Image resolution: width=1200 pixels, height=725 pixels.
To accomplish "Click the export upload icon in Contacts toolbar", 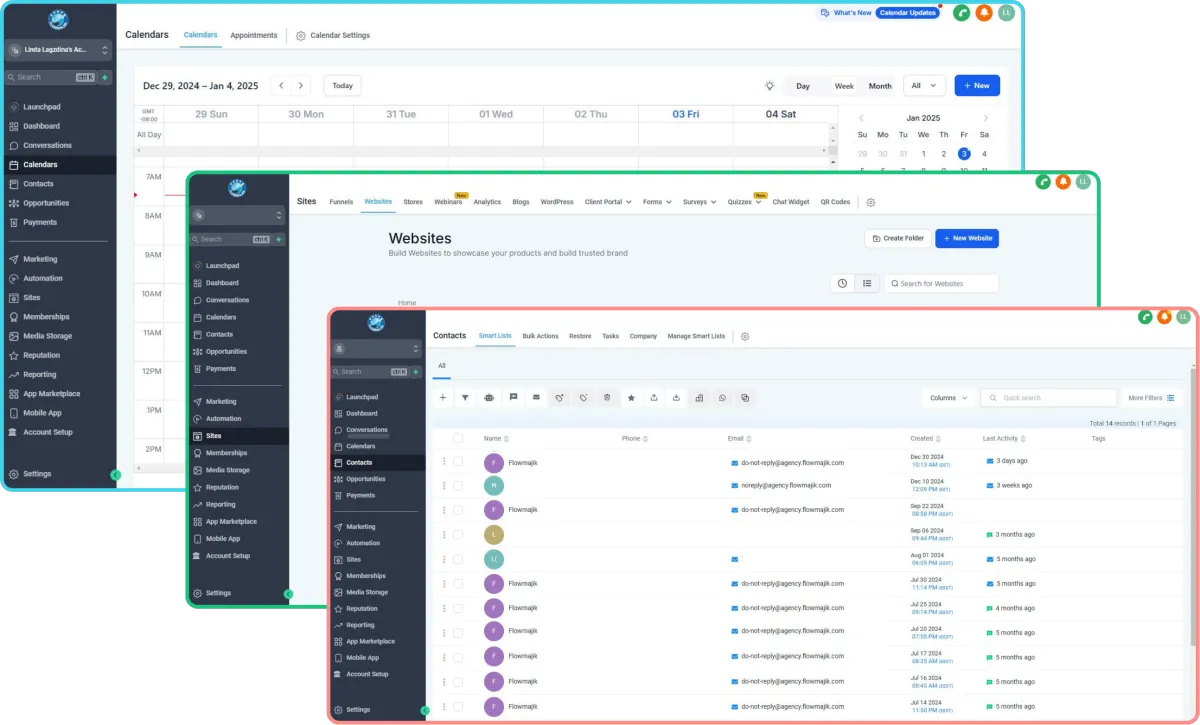I will (654, 398).
